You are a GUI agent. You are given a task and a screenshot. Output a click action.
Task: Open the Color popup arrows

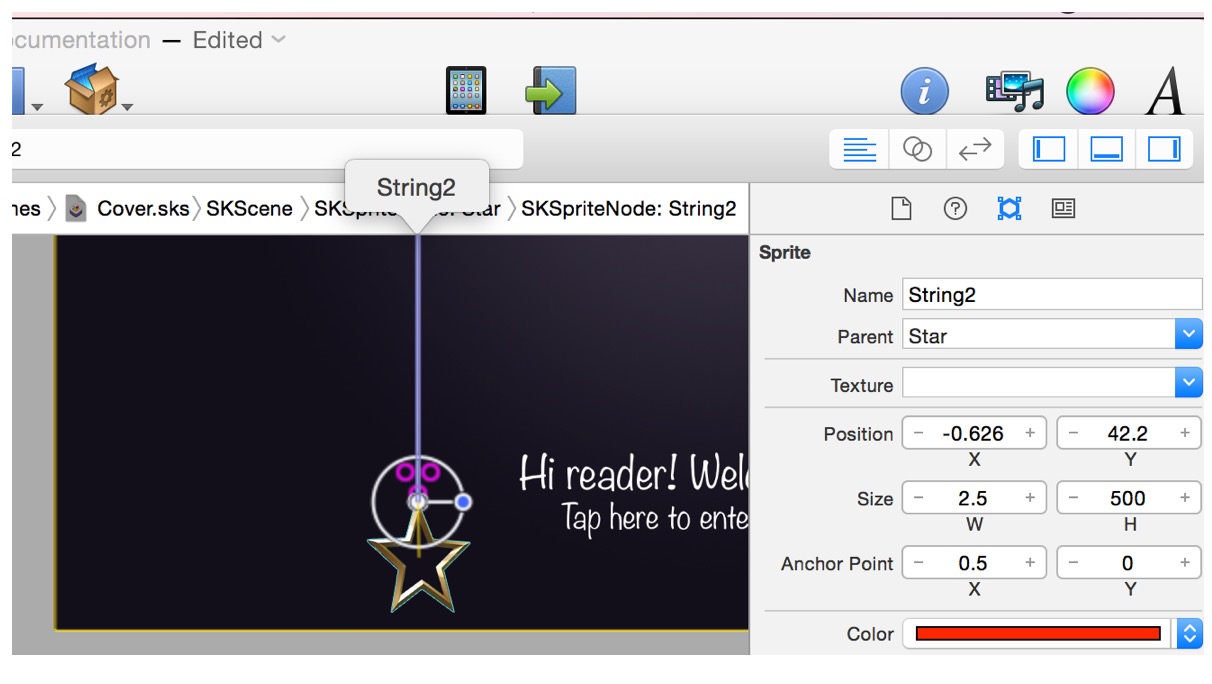coord(1189,633)
